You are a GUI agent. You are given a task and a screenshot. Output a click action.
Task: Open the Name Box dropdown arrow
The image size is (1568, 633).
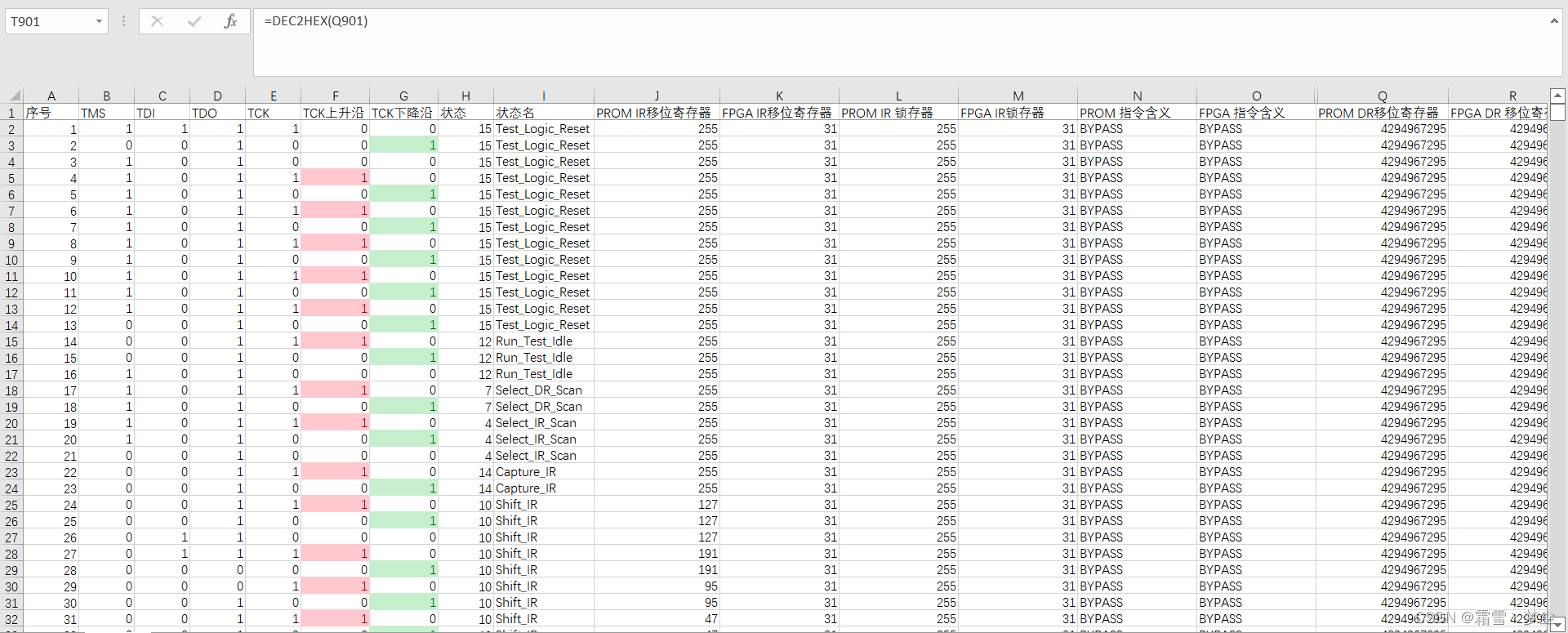click(99, 21)
